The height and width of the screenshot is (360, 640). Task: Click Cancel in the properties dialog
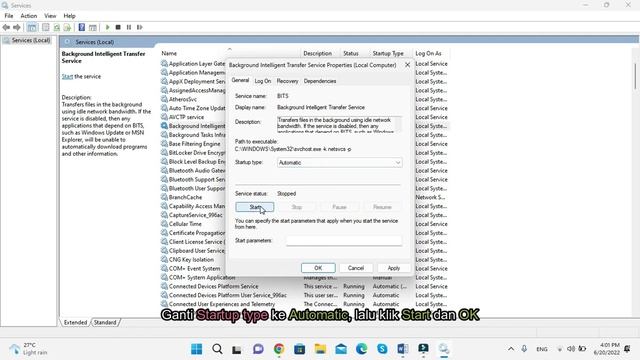(x=356, y=268)
